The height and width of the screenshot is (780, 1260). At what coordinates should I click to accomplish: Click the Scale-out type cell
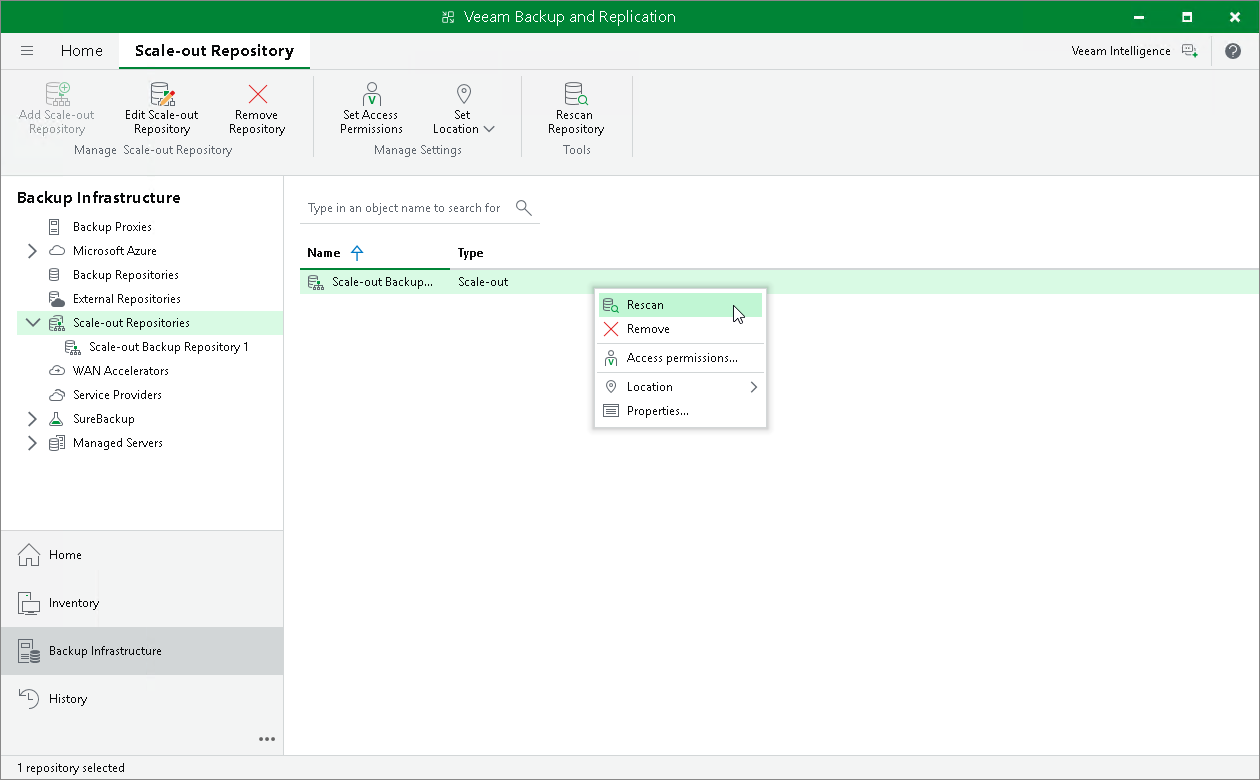(x=483, y=282)
